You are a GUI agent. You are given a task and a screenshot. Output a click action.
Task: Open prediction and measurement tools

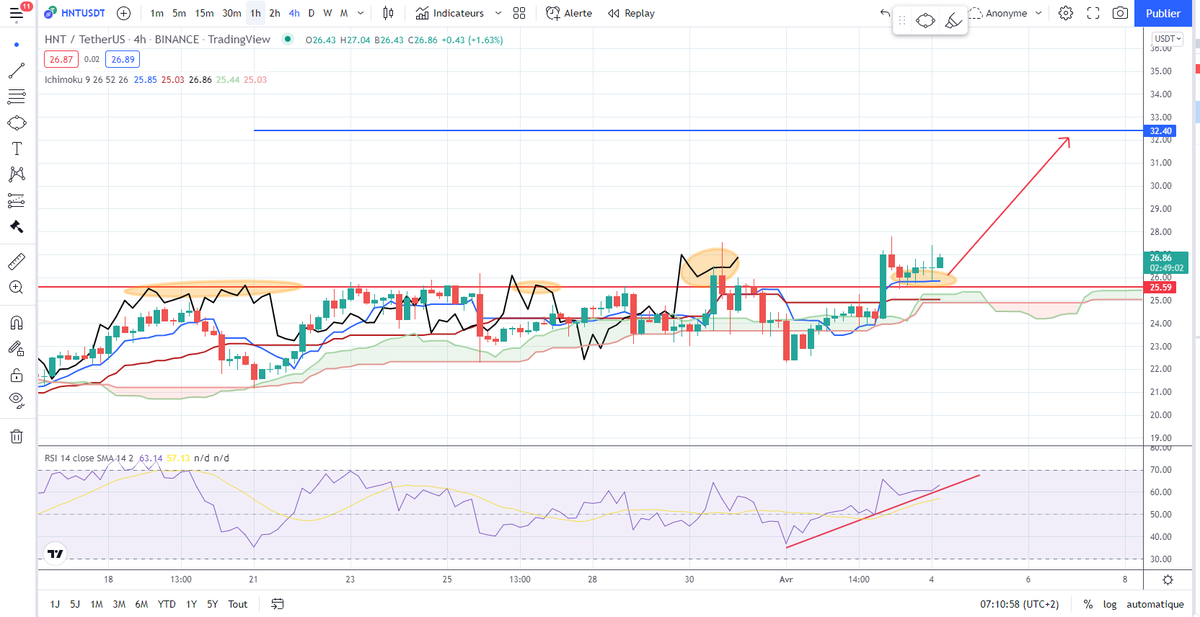click(x=16, y=200)
